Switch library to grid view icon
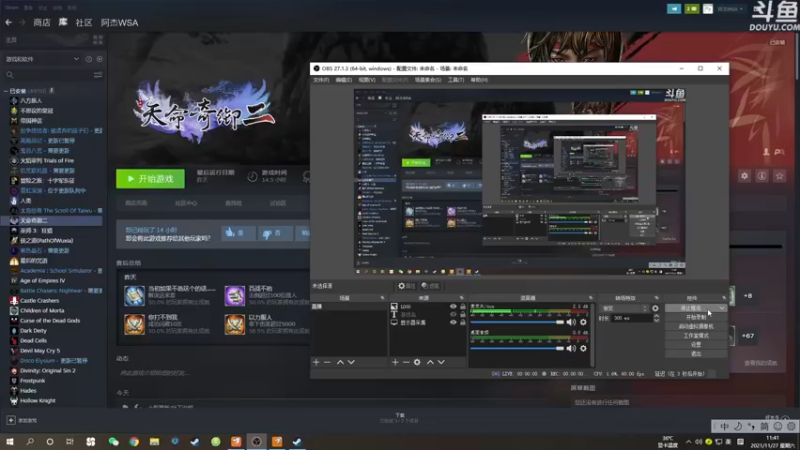 pyautogui.click(x=98, y=40)
